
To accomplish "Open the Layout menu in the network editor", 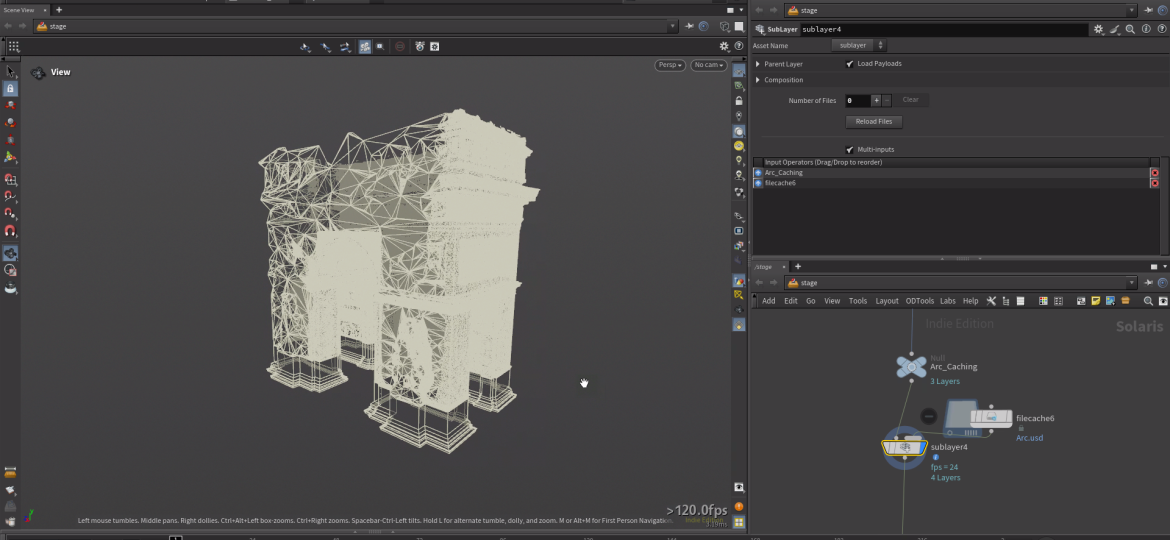I will (887, 301).
